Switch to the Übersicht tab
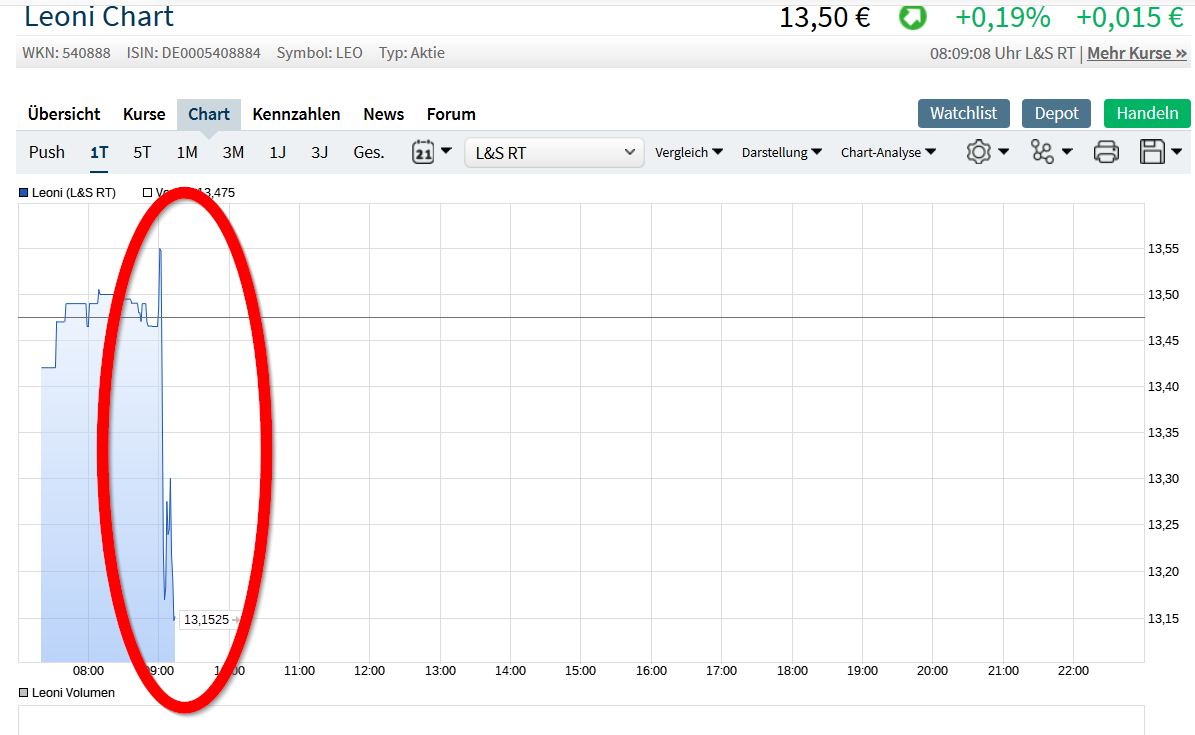The image size is (1195, 735). 64,114
